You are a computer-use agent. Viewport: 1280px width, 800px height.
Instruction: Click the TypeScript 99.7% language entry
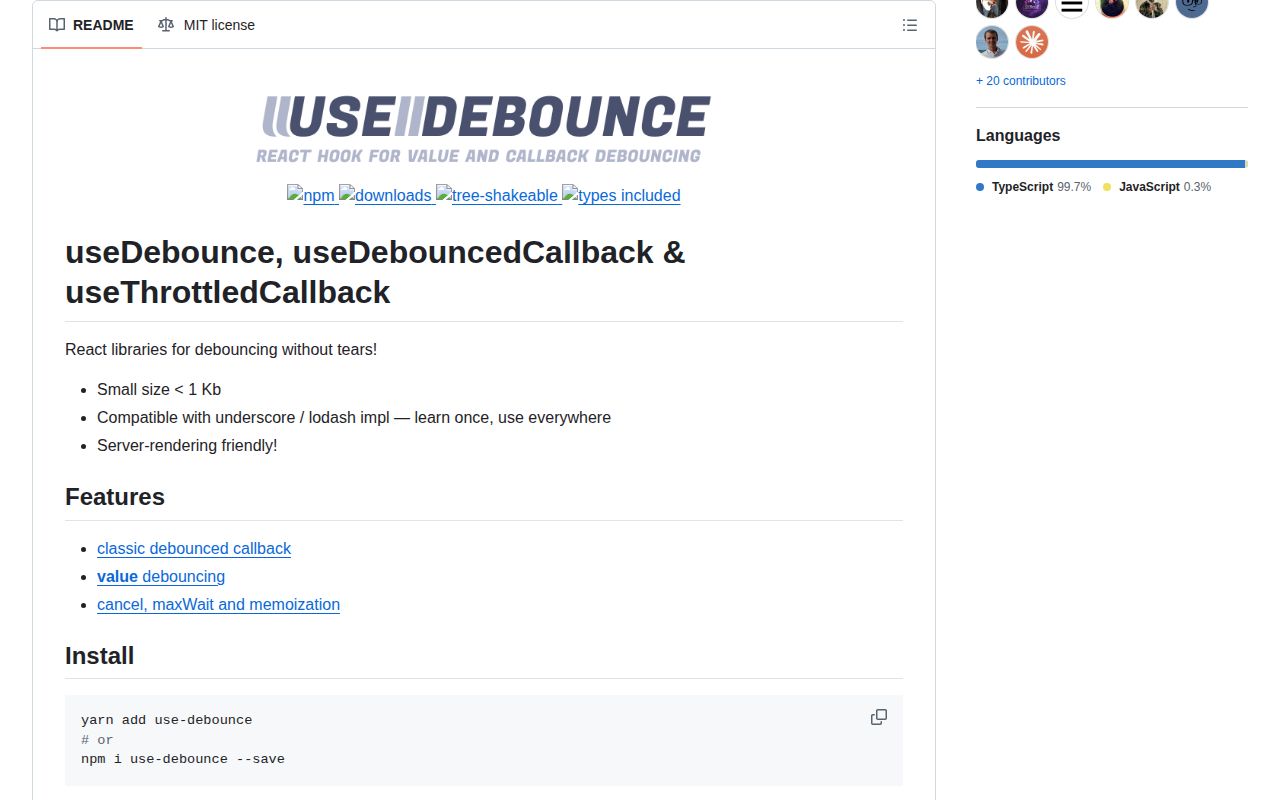[1033, 187]
